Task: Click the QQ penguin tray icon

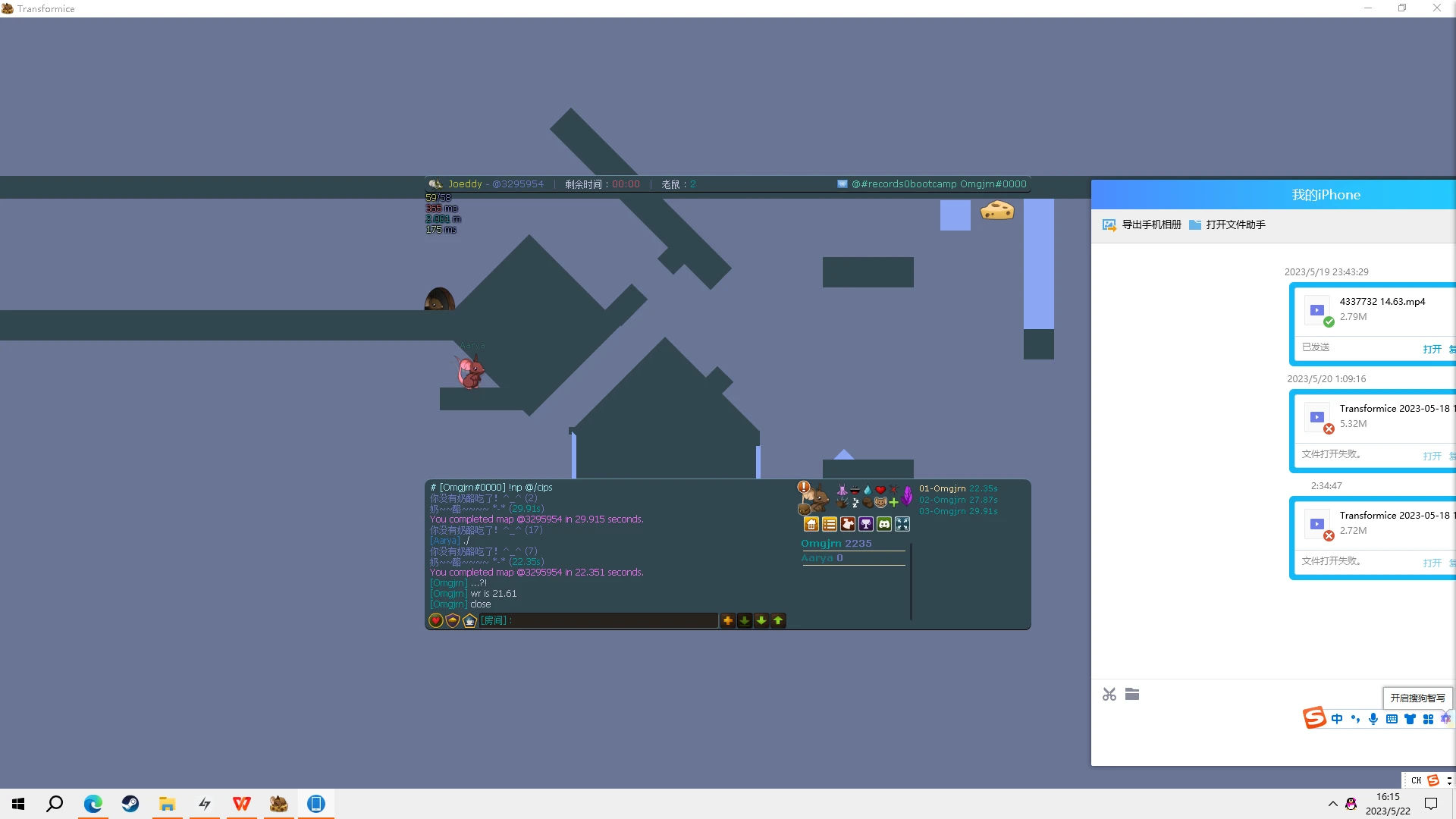Action: pos(1351,804)
